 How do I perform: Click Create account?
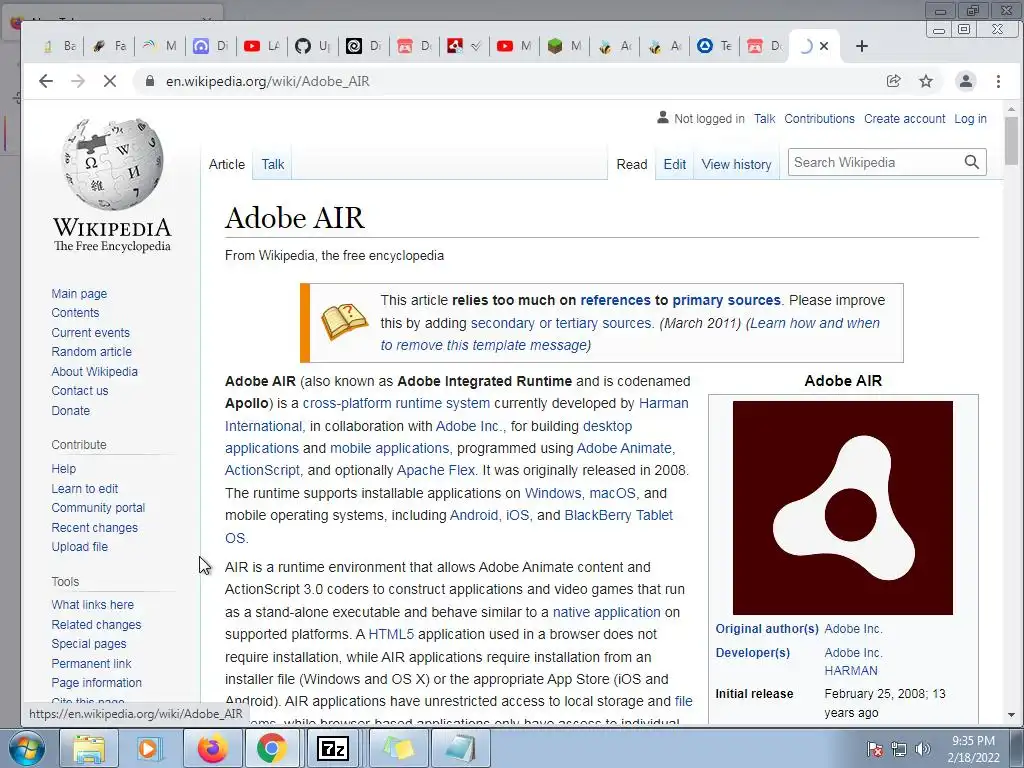[x=904, y=119]
